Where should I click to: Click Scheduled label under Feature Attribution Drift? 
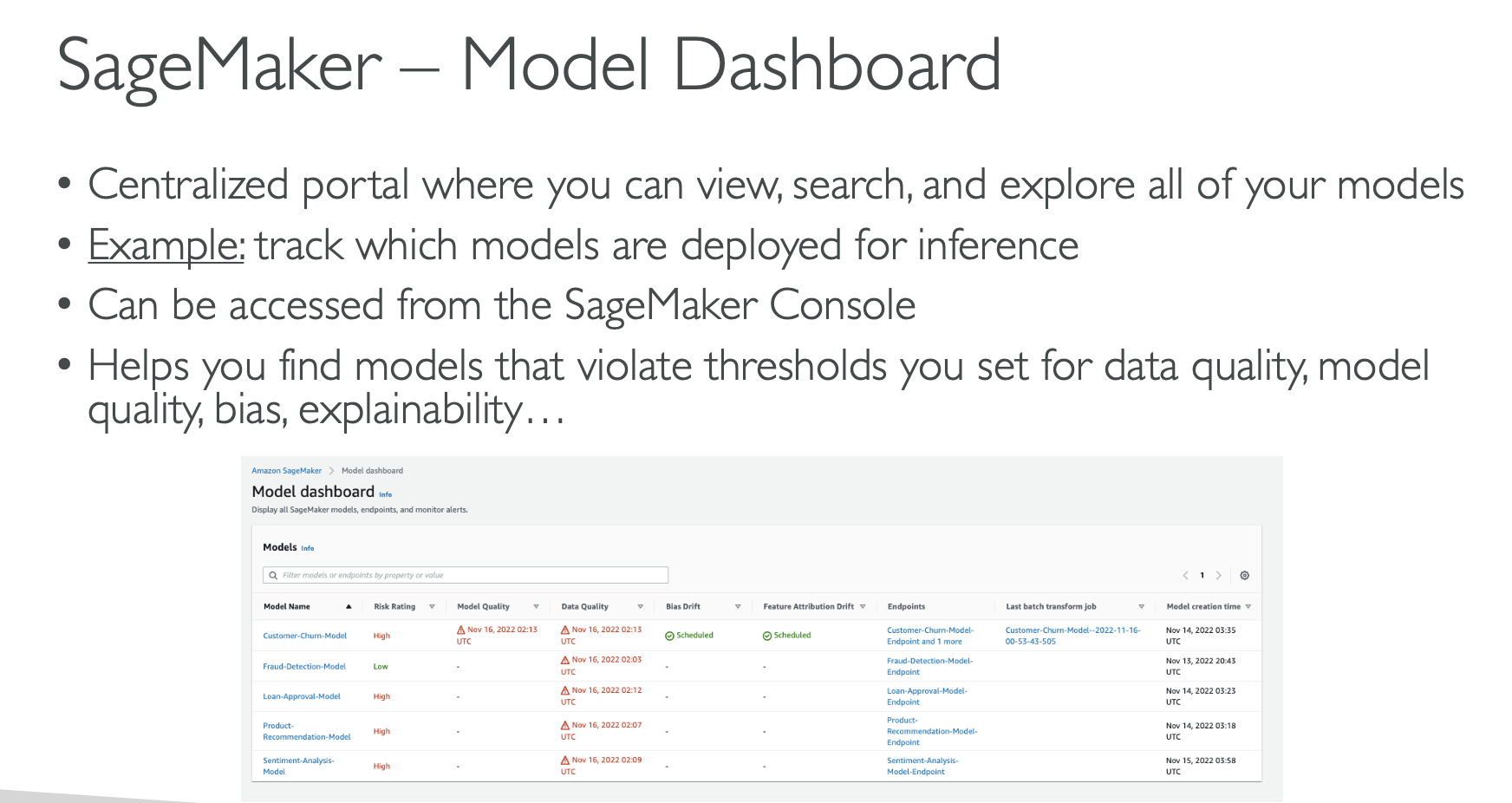tap(792, 636)
